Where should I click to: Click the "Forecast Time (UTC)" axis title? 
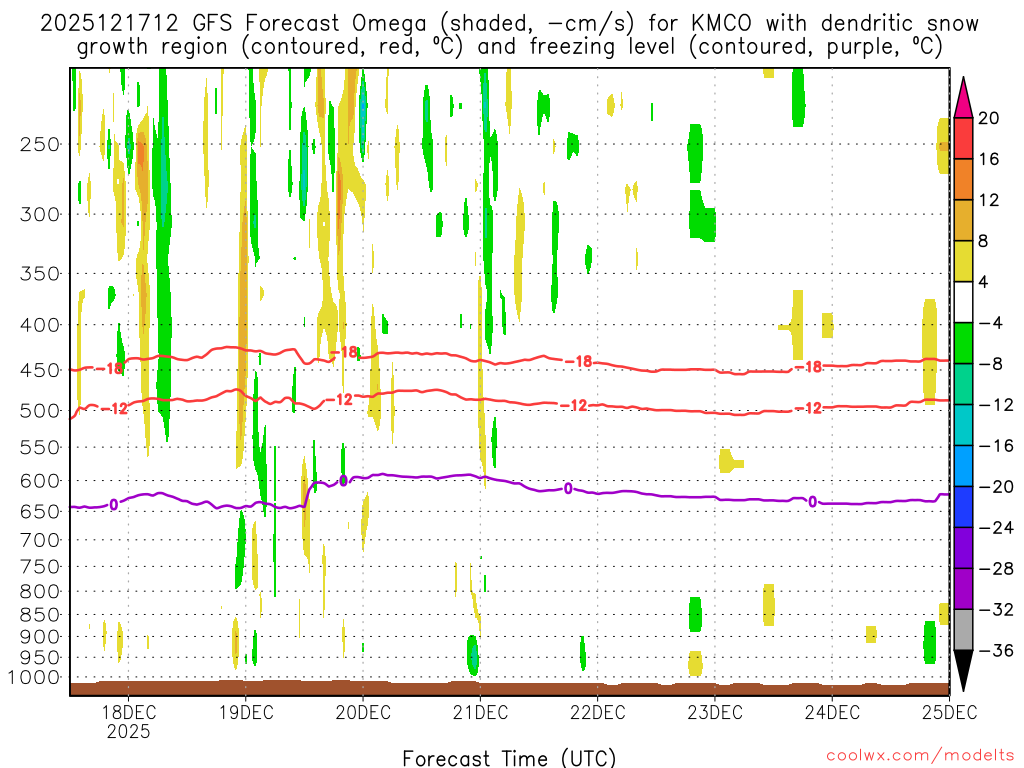tap(509, 758)
